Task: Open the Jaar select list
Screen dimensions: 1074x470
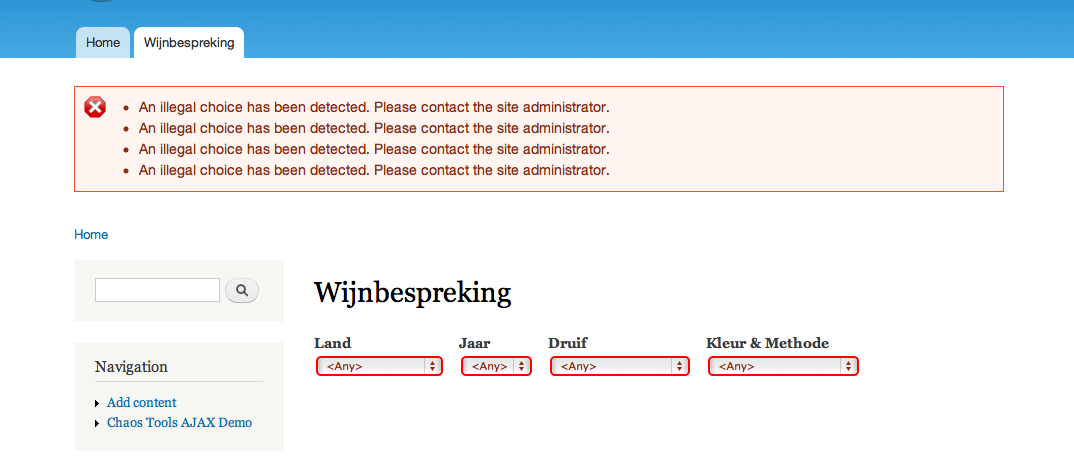Action: (496, 366)
